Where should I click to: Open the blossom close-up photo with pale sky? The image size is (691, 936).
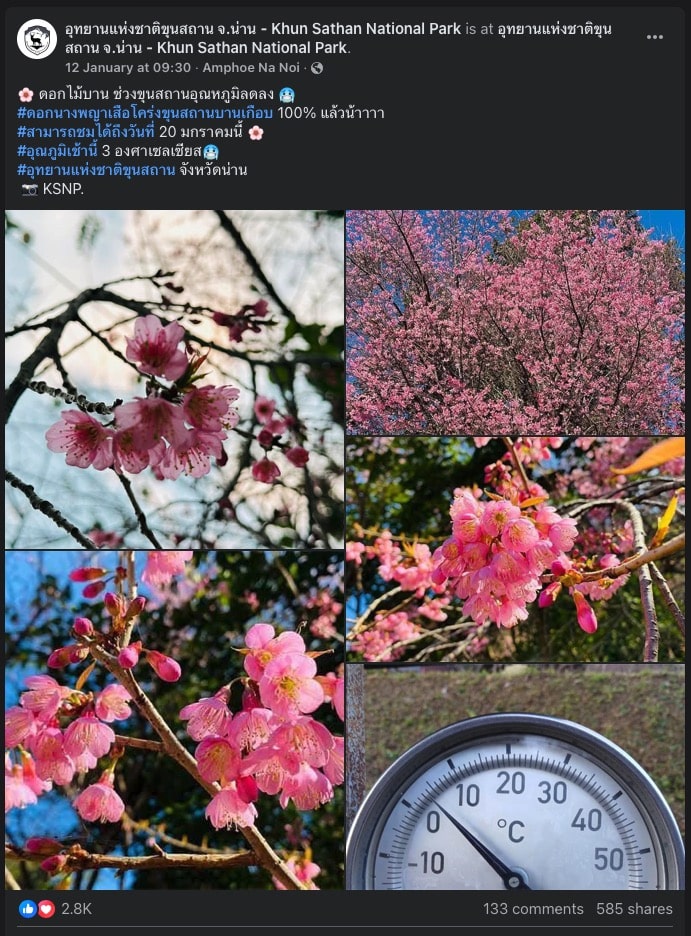pos(174,379)
